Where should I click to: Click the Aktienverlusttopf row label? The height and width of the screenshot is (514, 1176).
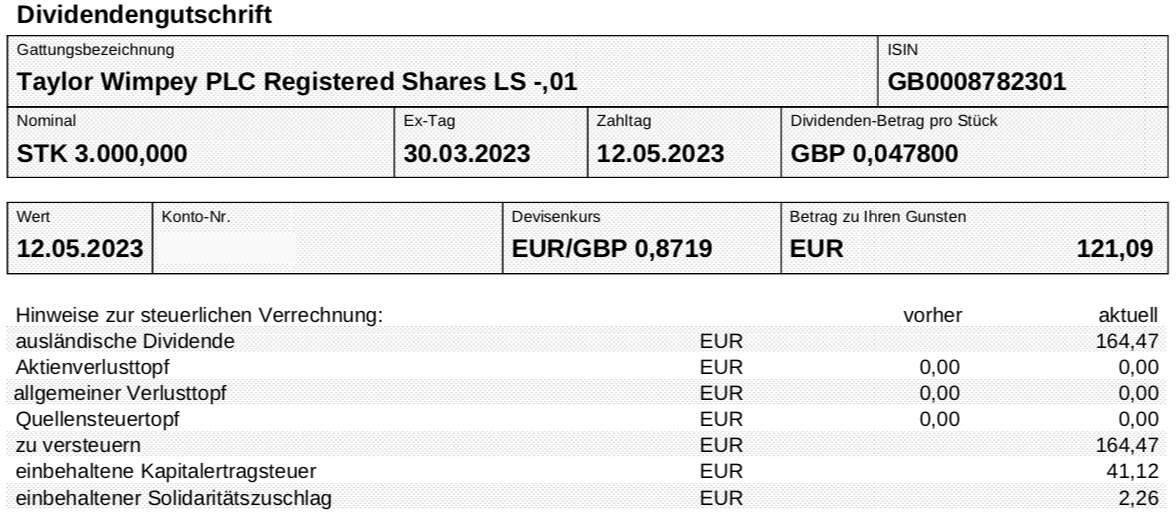[92, 368]
